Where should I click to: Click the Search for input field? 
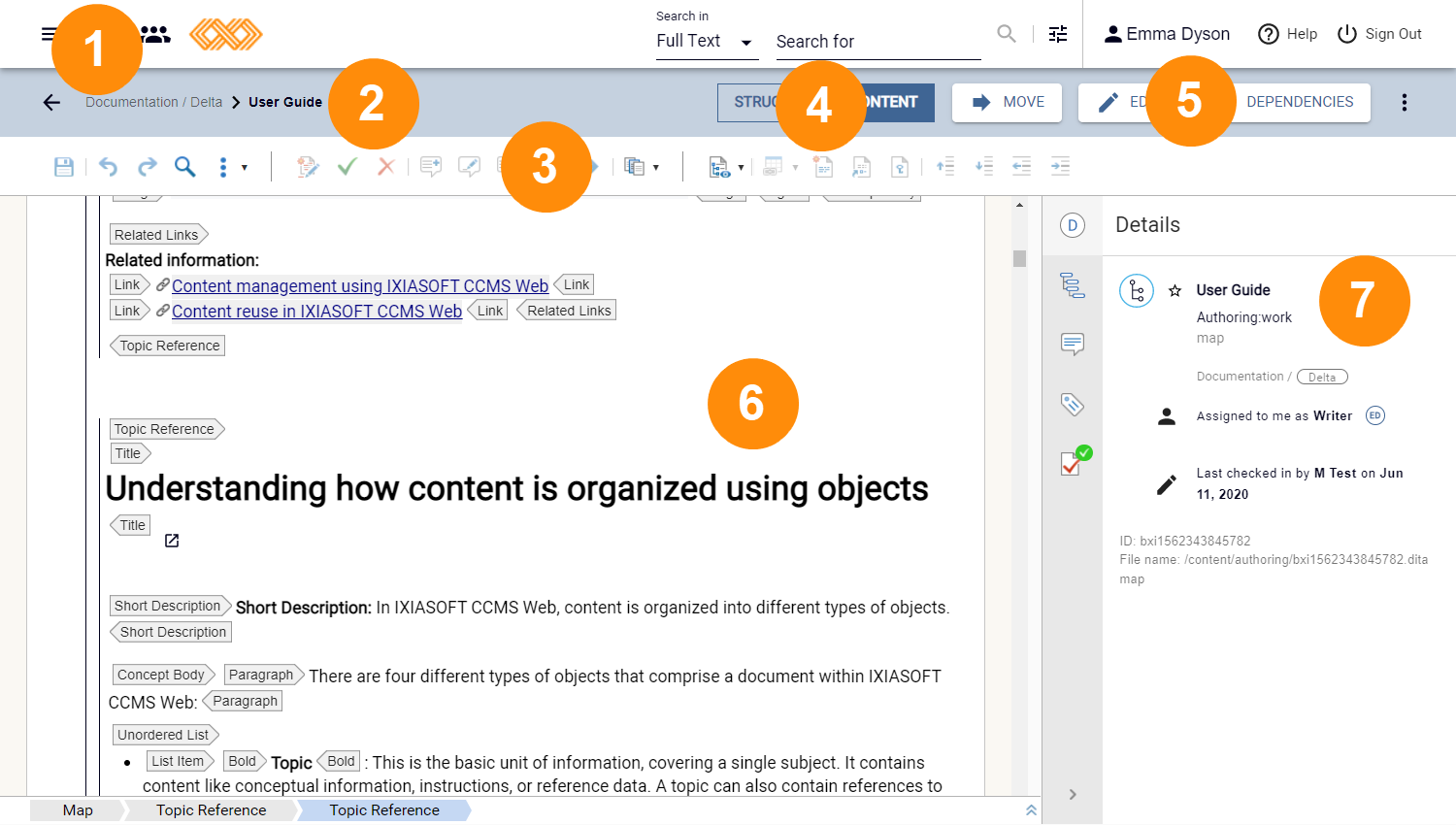click(x=878, y=42)
